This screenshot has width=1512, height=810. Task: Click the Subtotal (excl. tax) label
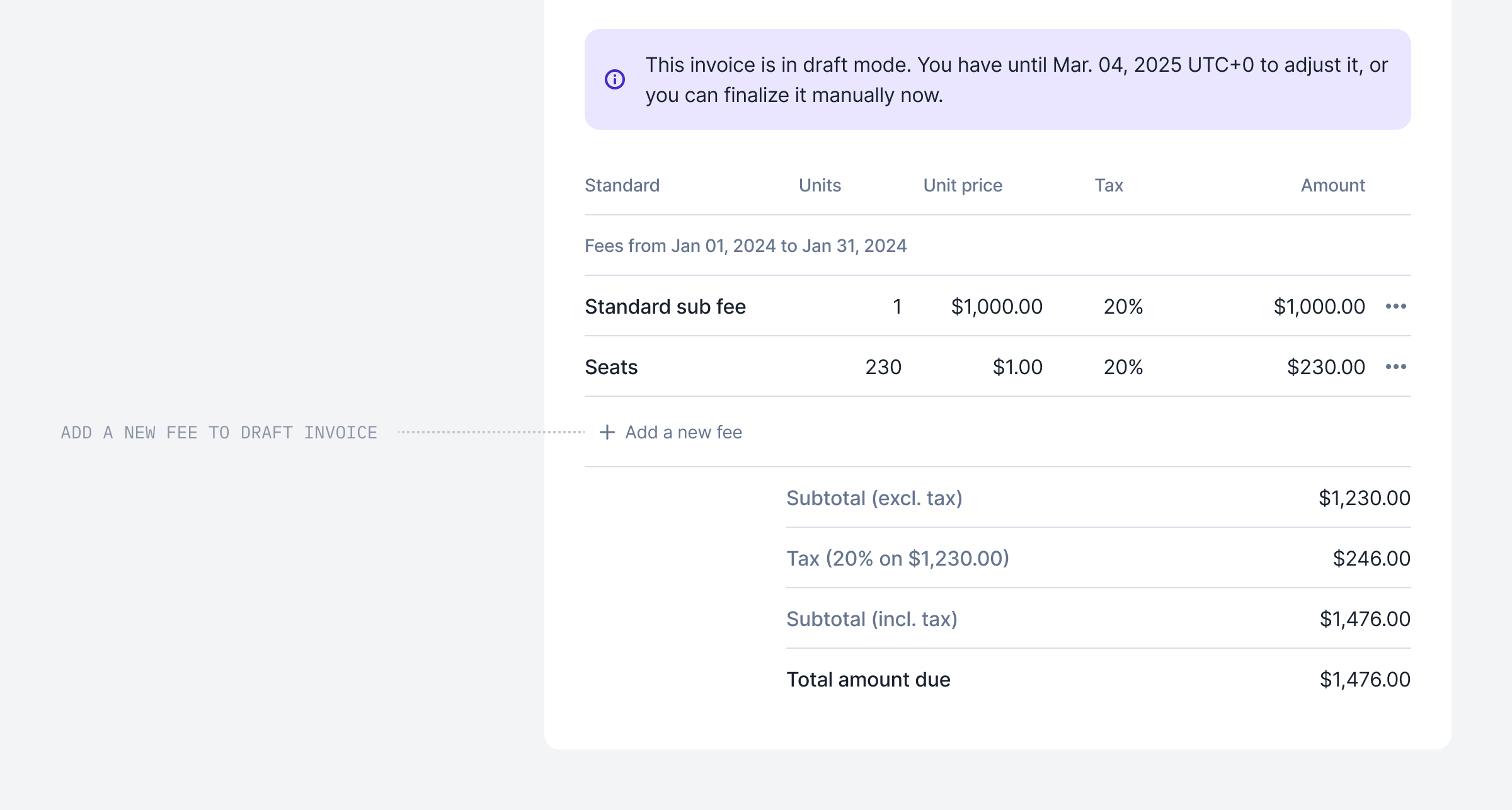[874, 498]
